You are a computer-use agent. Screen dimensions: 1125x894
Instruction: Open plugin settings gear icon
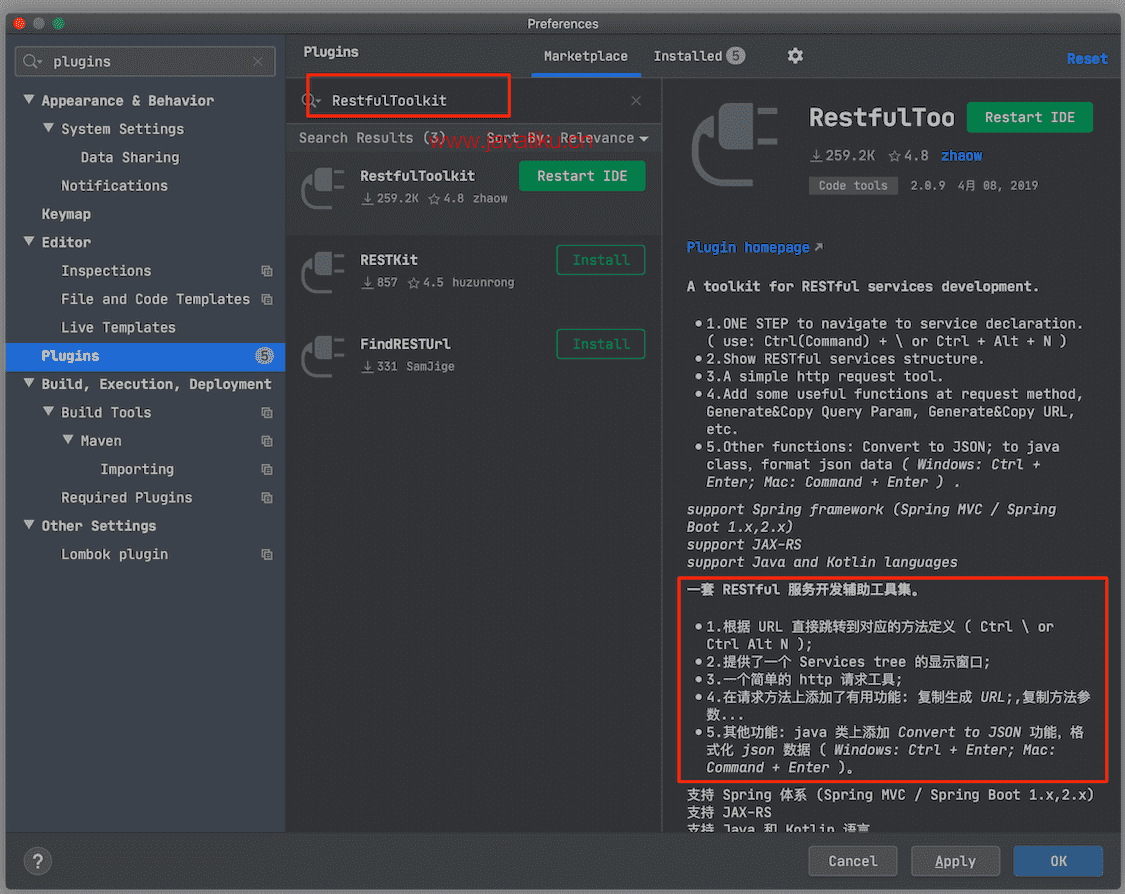tap(795, 56)
